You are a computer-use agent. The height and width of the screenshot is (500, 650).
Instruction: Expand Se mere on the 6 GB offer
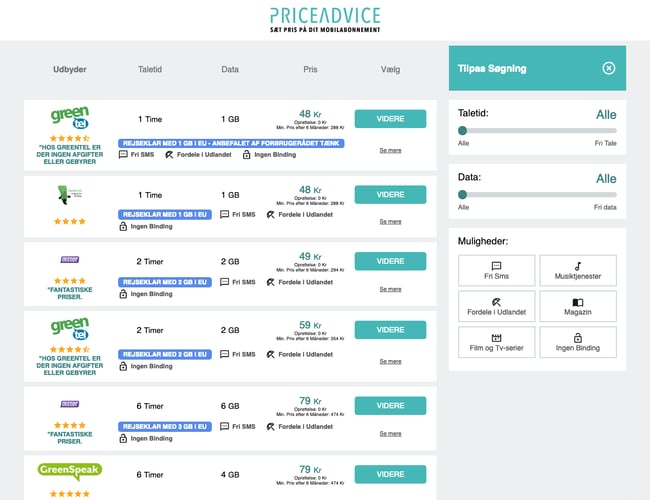pyautogui.click(x=390, y=433)
